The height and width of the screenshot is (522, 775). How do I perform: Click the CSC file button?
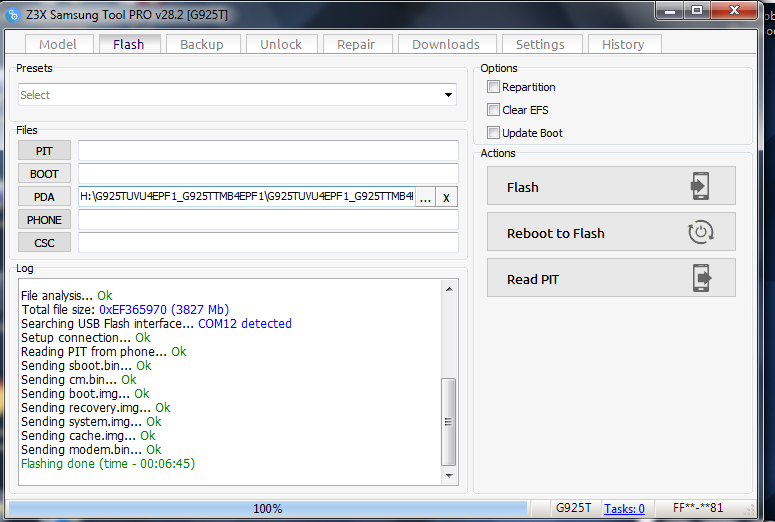click(44, 243)
